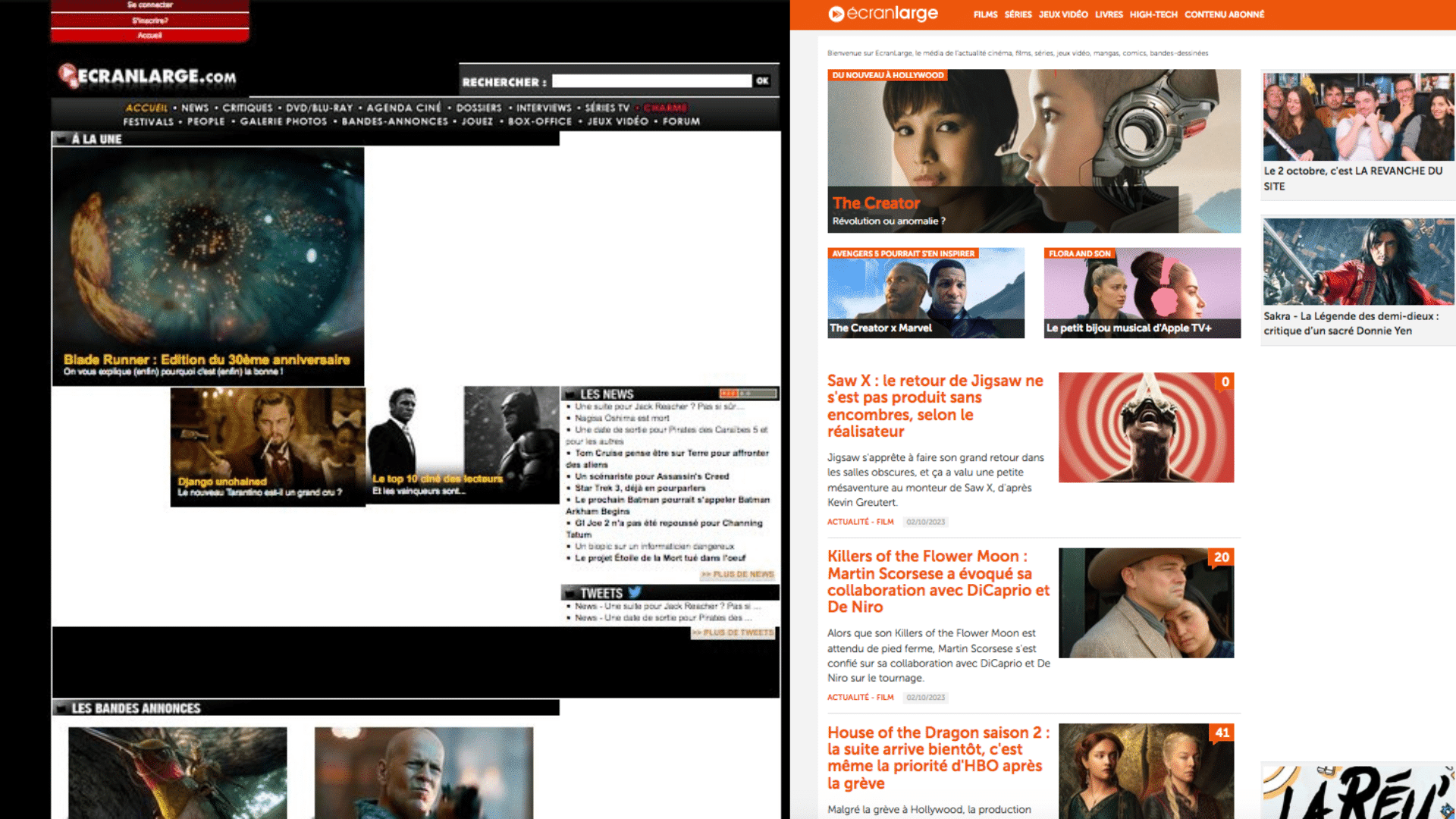Click ACTUALITÉ - FILM tag under Killers article
The image size is (1456, 819).
(x=861, y=698)
